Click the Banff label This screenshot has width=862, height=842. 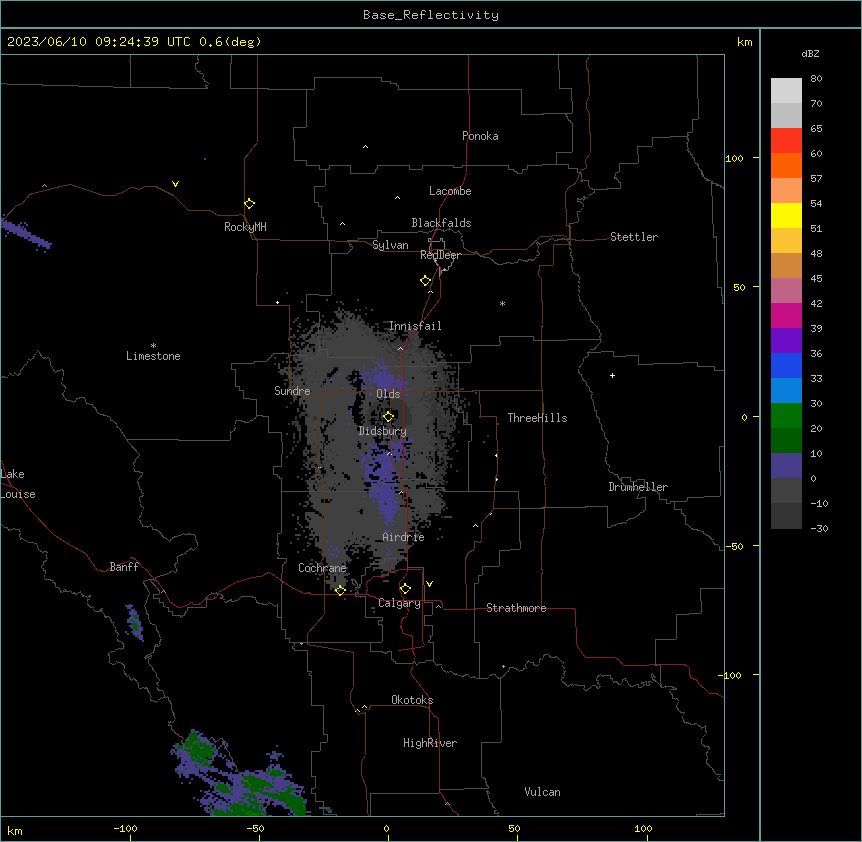tap(124, 567)
